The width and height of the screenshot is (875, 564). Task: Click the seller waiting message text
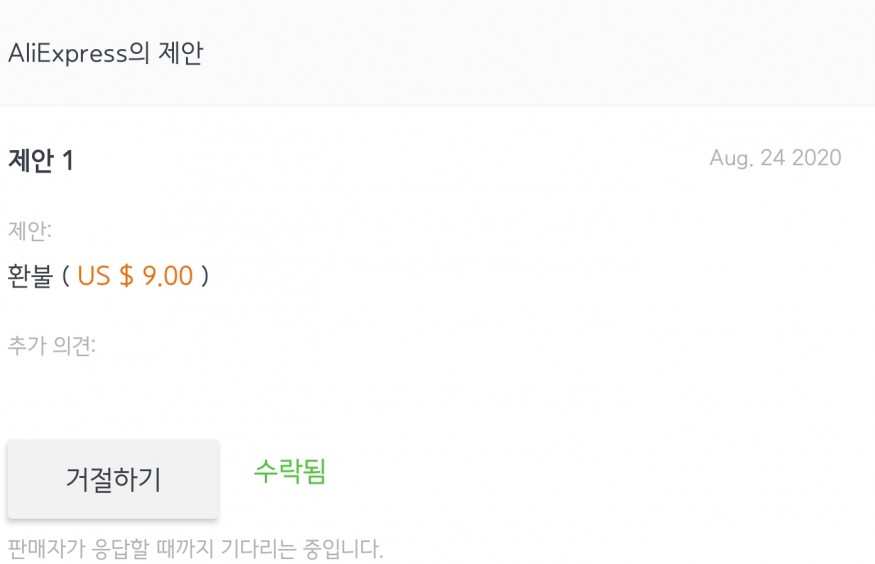pos(195,549)
